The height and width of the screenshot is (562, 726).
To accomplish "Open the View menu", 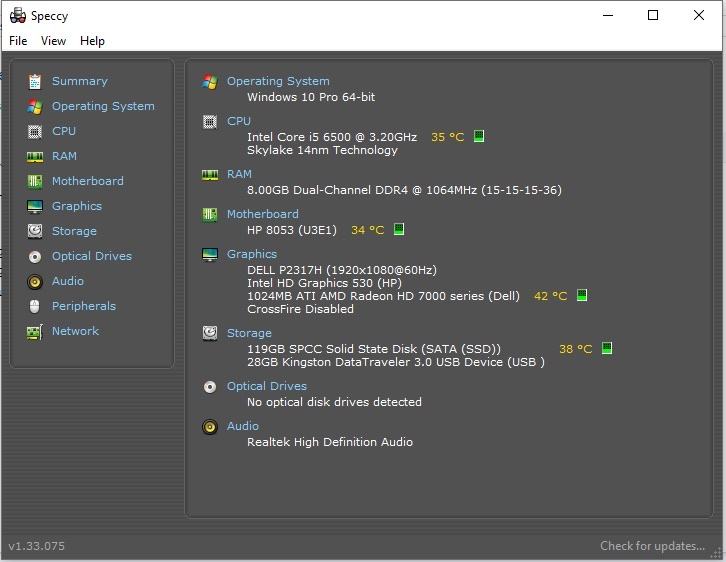I will (x=53, y=41).
